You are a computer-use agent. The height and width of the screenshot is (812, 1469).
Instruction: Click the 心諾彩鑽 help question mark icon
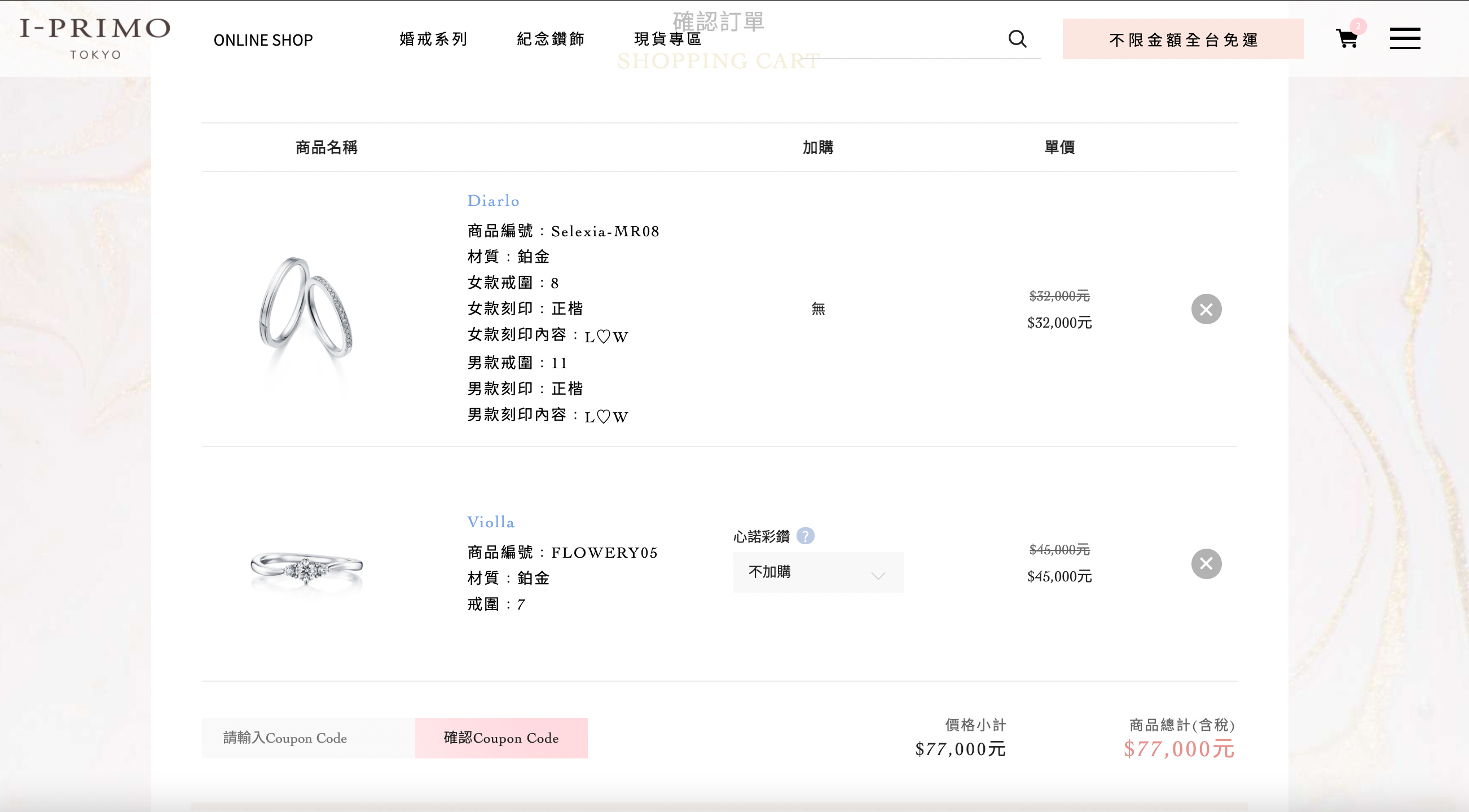pyautogui.click(x=805, y=536)
